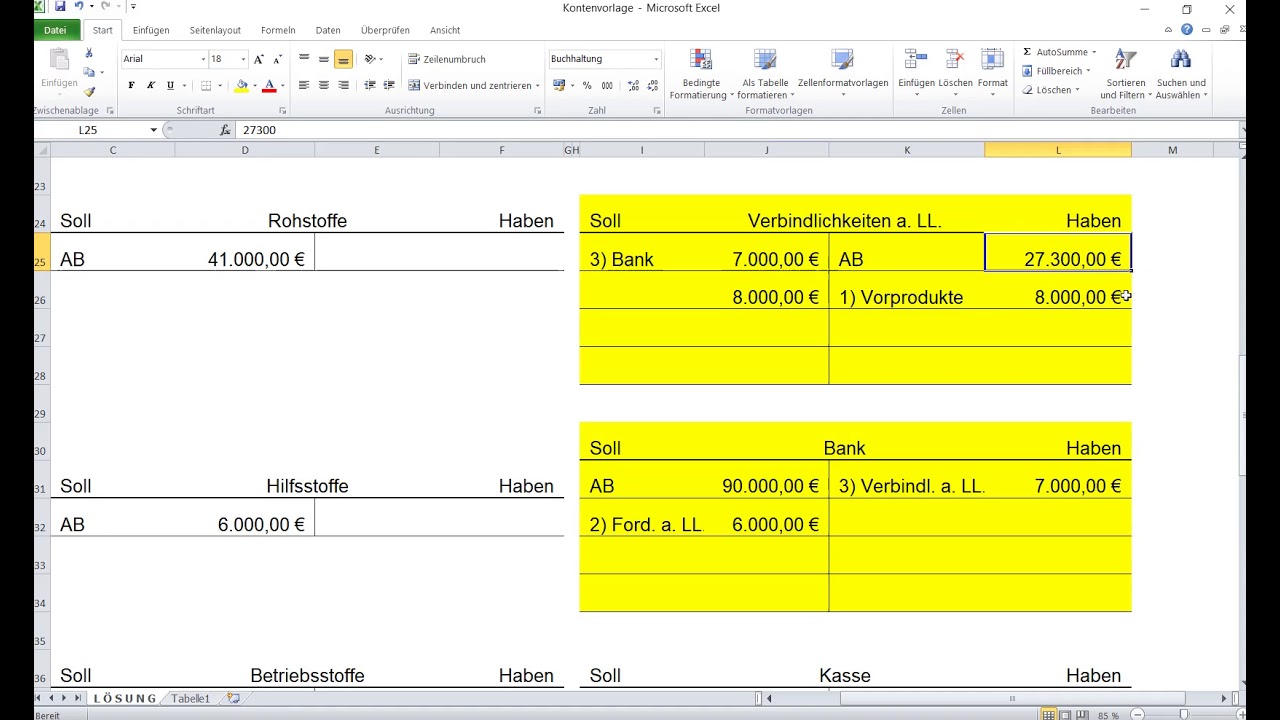Click the percent style icon

[x=587, y=85]
